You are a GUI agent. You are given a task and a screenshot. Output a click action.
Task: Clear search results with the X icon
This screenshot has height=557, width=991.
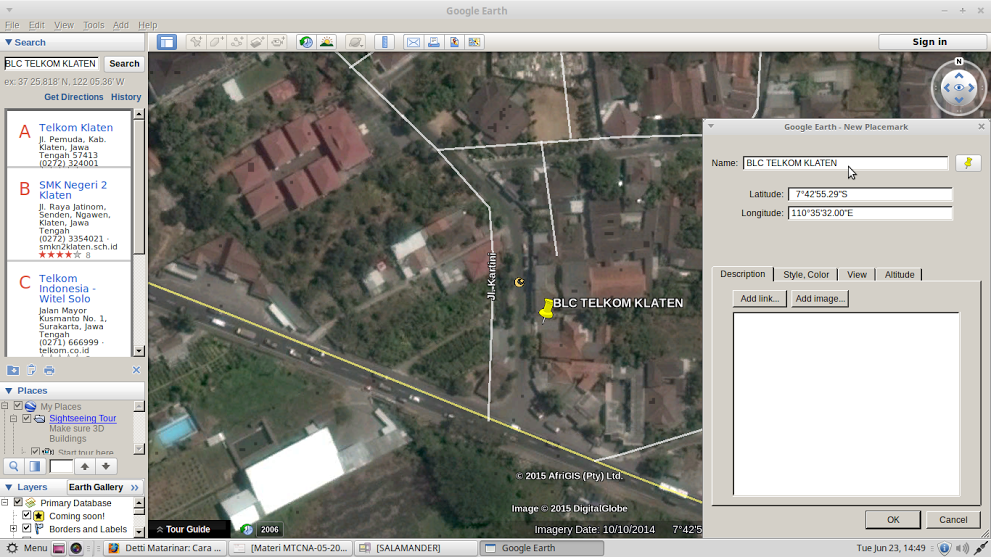137,370
